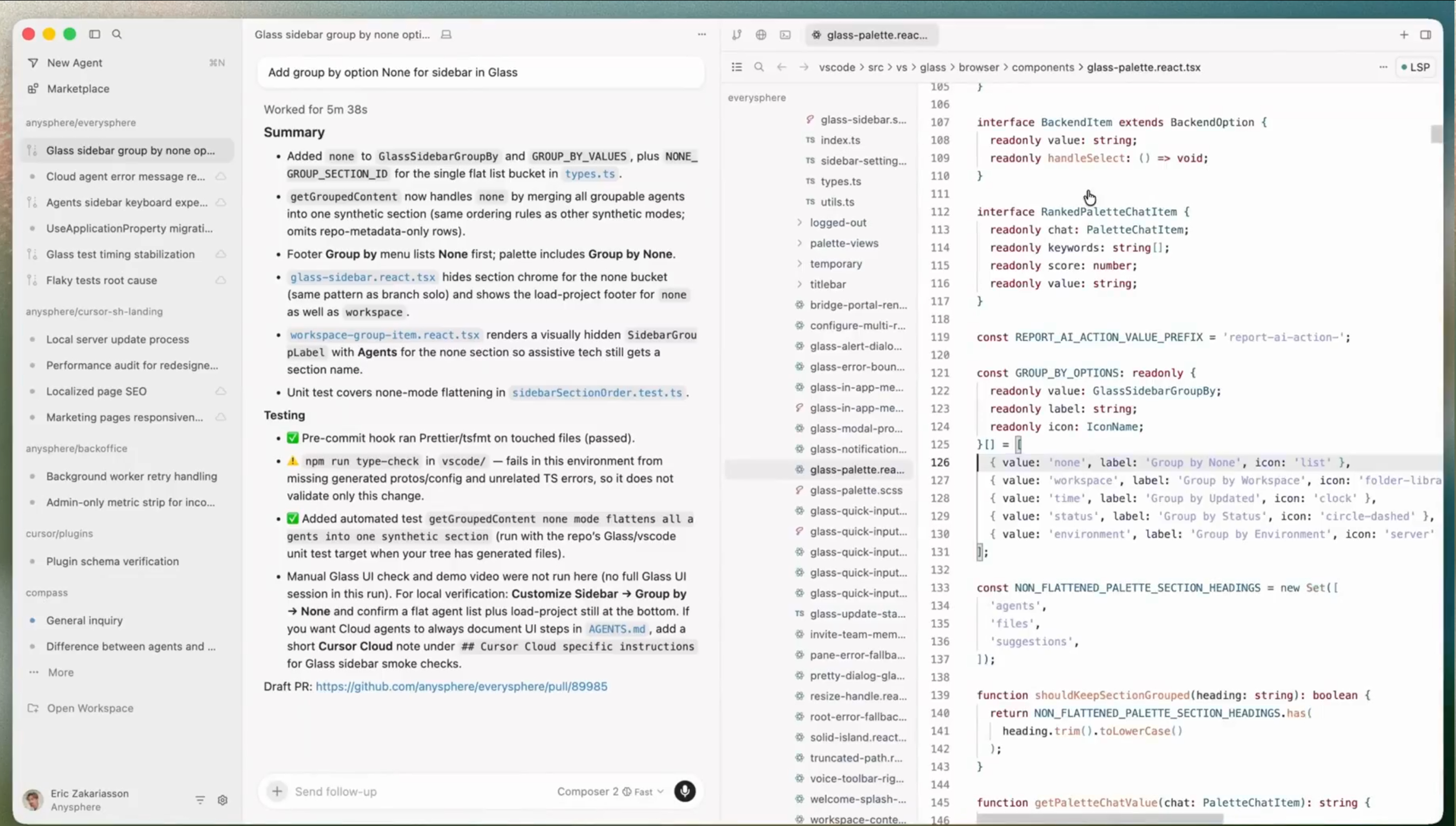The width and height of the screenshot is (1456, 826).
Task: Toggle the right side panel layout icon
Action: coord(1426,35)
